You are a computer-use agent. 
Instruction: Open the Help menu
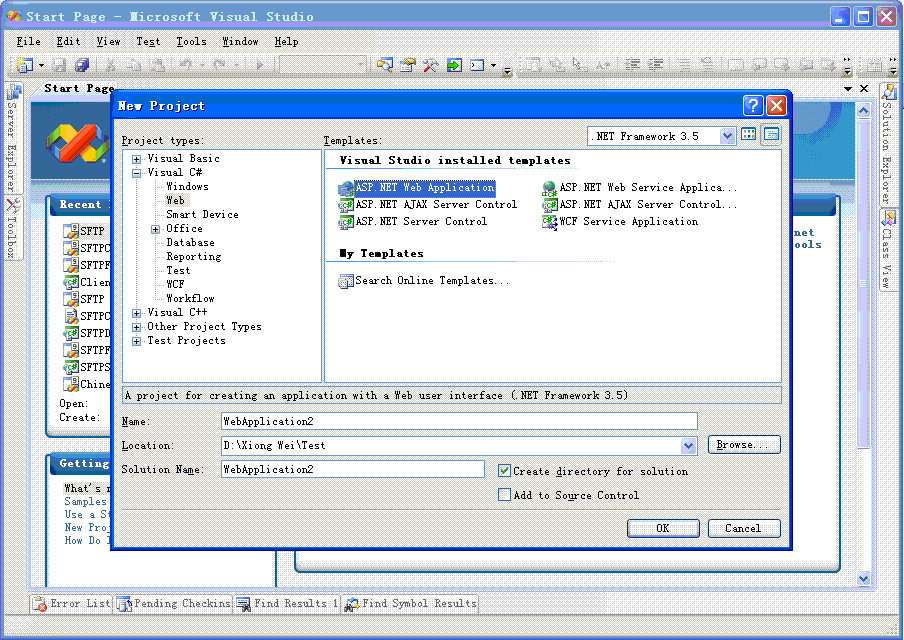(286, 42)
